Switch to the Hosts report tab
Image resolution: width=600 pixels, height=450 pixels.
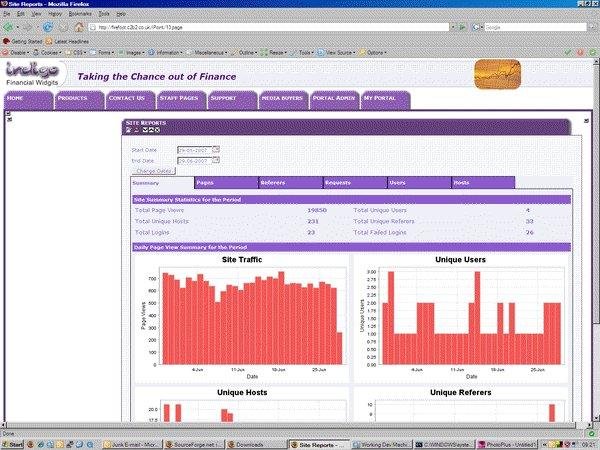pyautogui.click(x=483, y=183)
